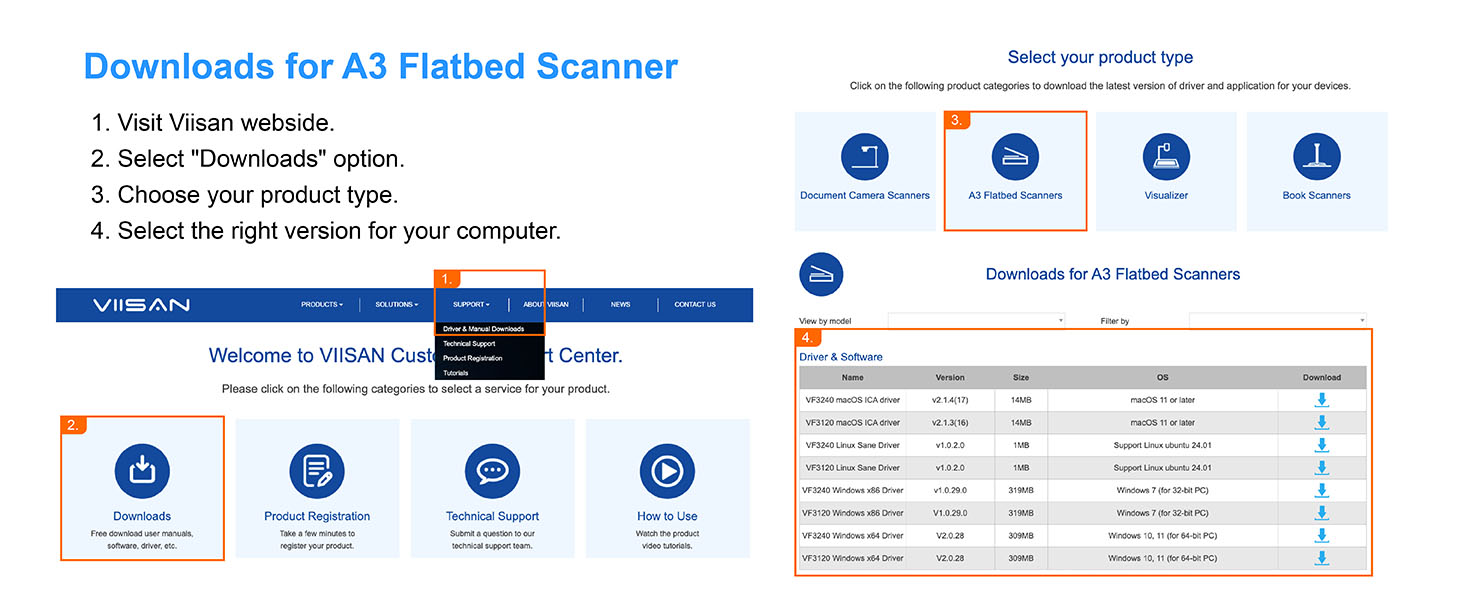The image size is (1464, 600).
Task: Download VF3240 Linux Sane Driver
Action: pyautogui.click(x=1322, y=445)
